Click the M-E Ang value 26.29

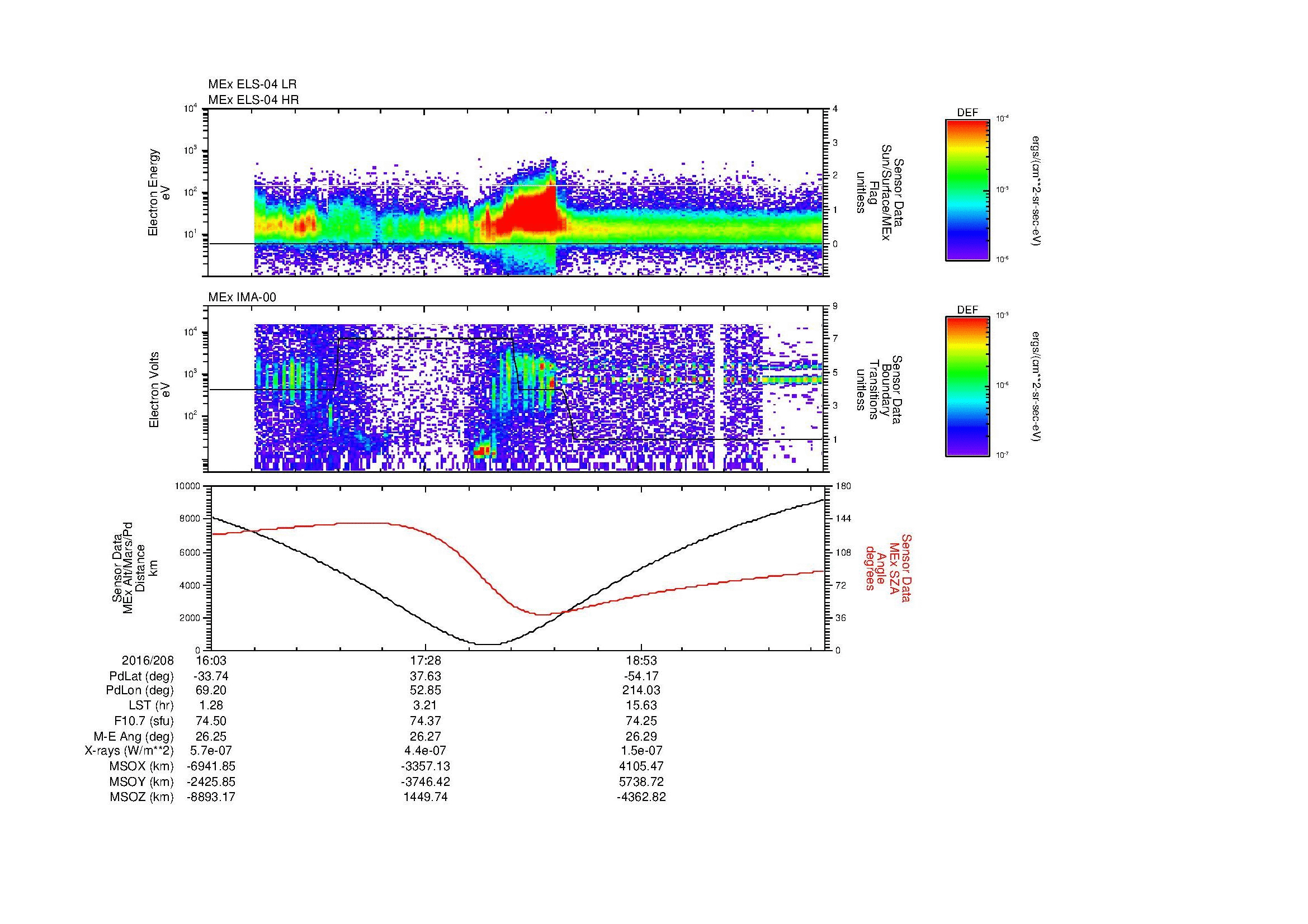pos(641,736)
